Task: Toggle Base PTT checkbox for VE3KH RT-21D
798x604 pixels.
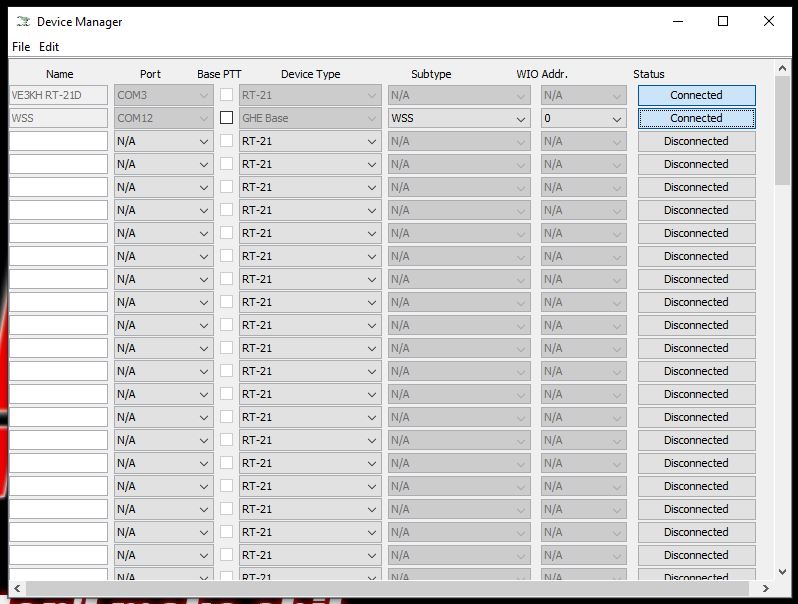Action: pyautogui.click(x=227, y=95)
